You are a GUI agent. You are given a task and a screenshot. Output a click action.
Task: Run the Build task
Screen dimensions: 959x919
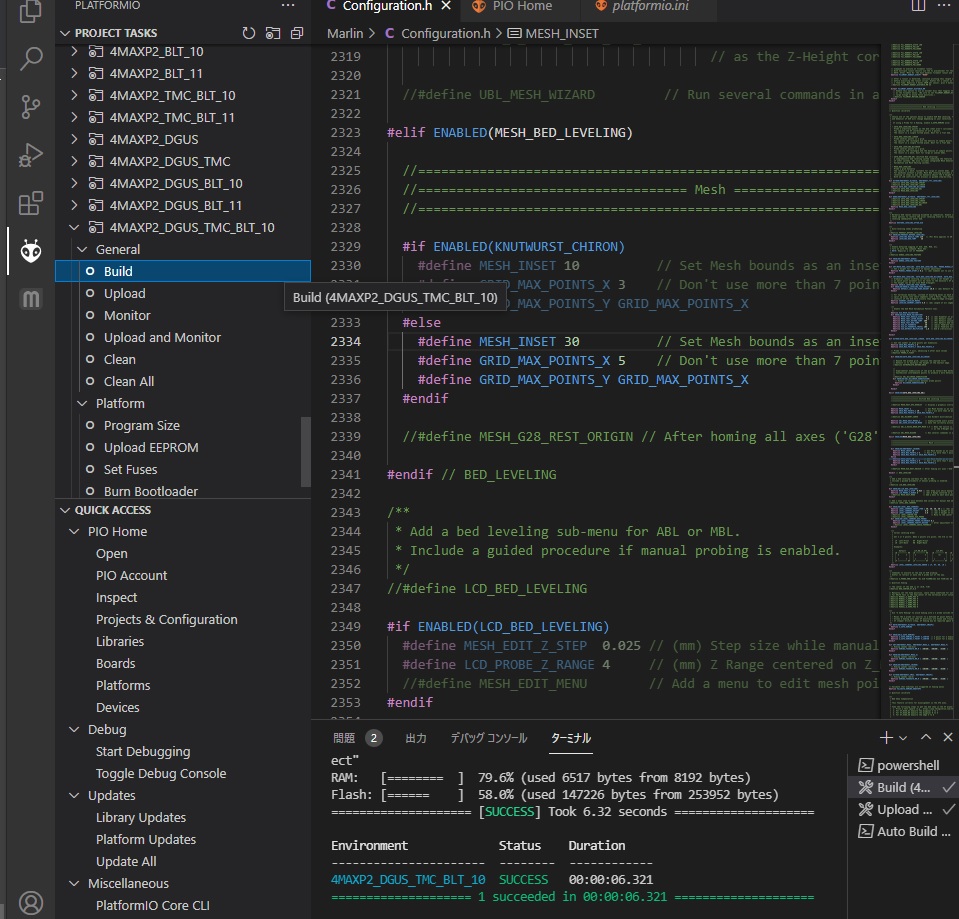pyautogui.click(x=183, y=271)
